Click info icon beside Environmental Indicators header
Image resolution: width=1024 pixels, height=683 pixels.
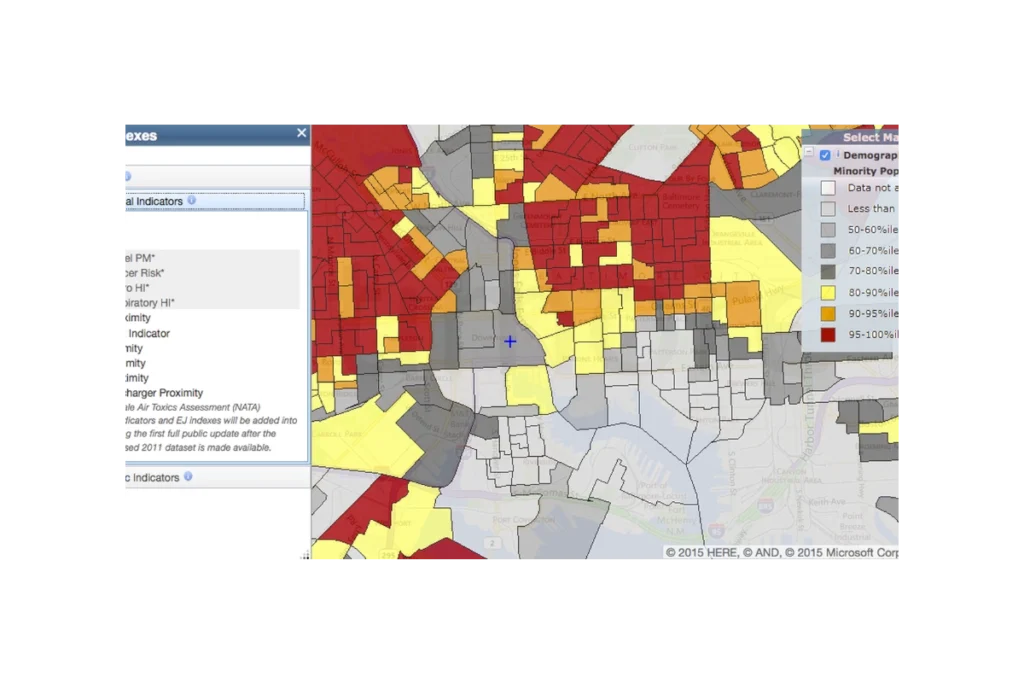[x=191, y=201]
